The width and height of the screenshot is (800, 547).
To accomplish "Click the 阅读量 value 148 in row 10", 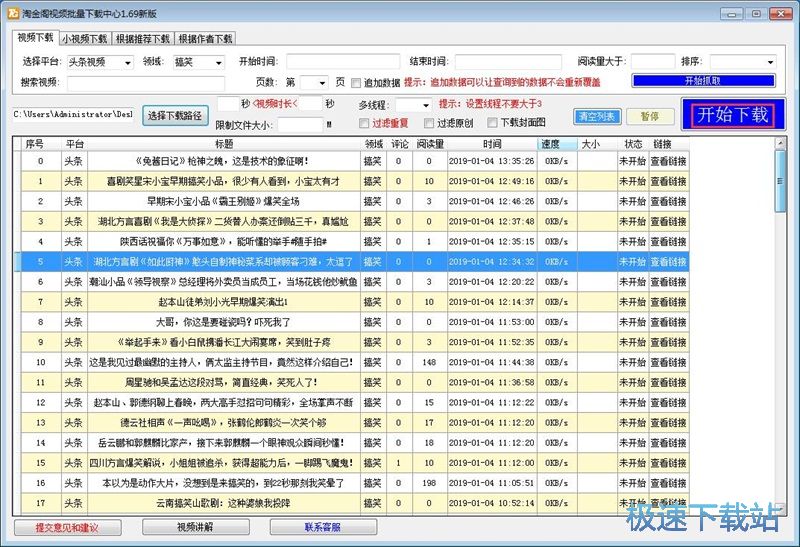I will click(x=429, y=362).
